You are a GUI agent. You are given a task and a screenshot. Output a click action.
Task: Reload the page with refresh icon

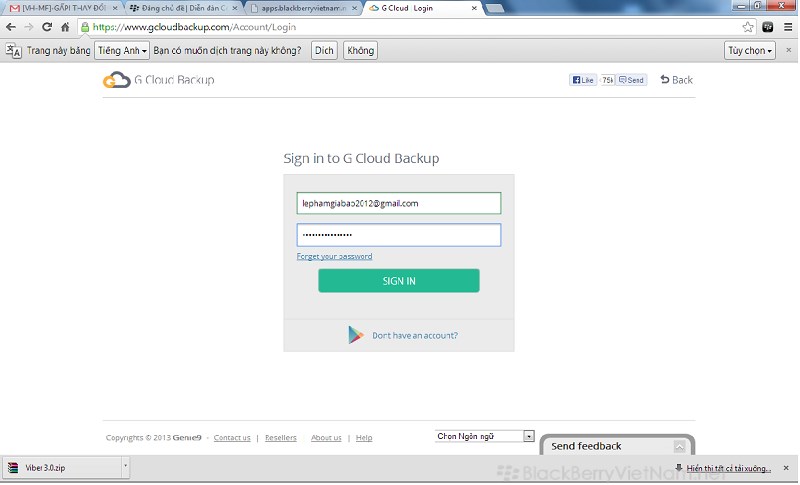pyautogui.click(x=47, y=27)
